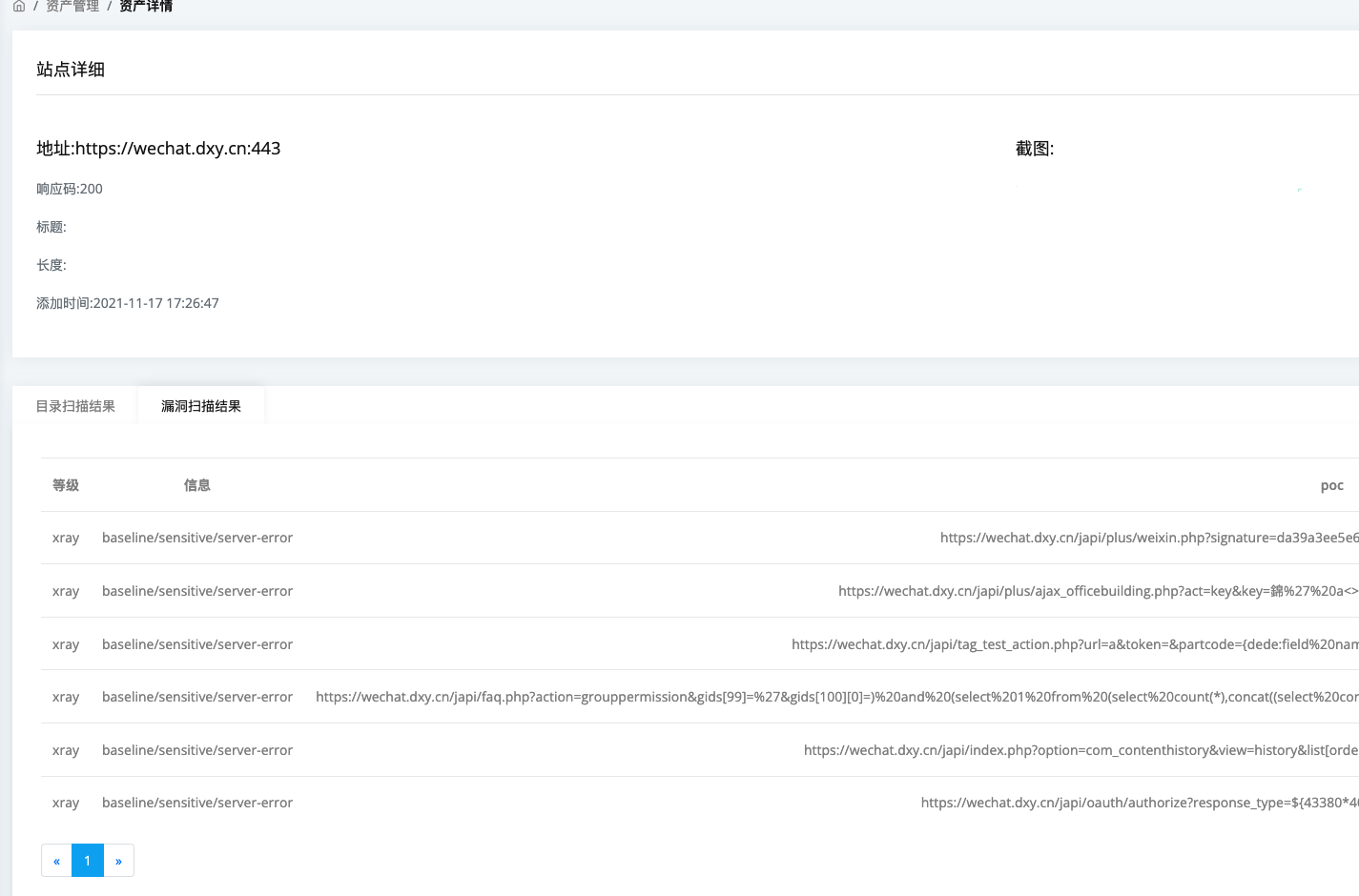Click the oauth/authorize poc URL
The width and height of the screenshot is (1359, 896).
(x=1140, y=803)
